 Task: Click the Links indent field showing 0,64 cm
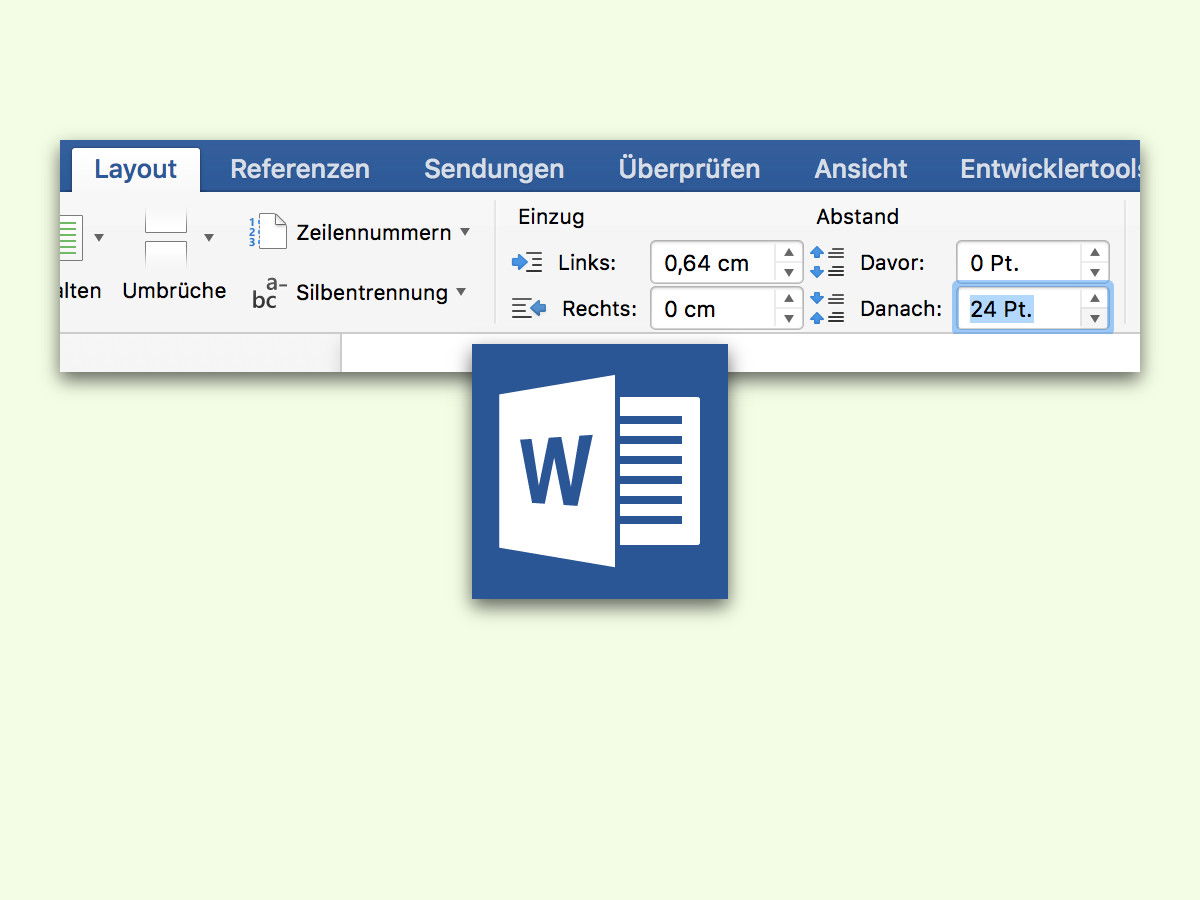coord(712,263)
